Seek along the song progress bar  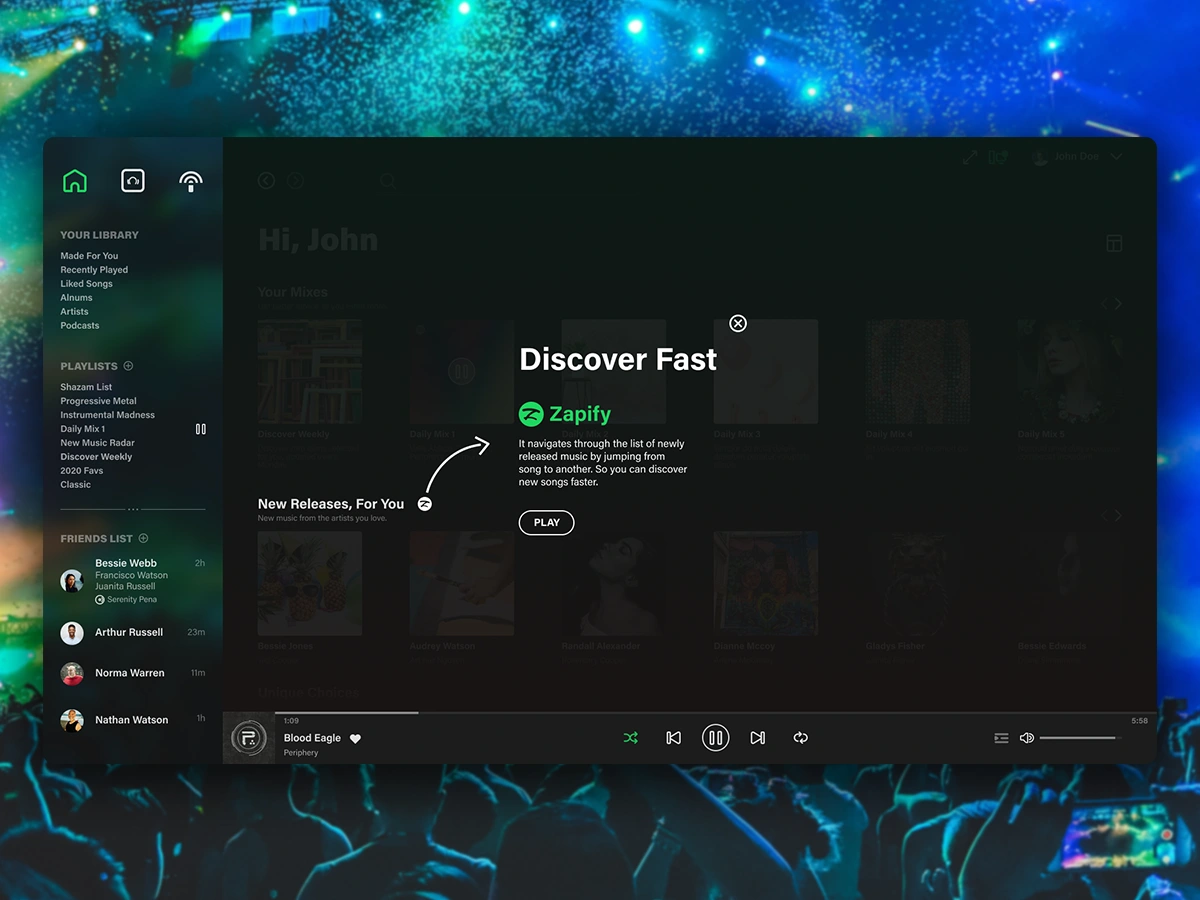(x=689, y=713)
